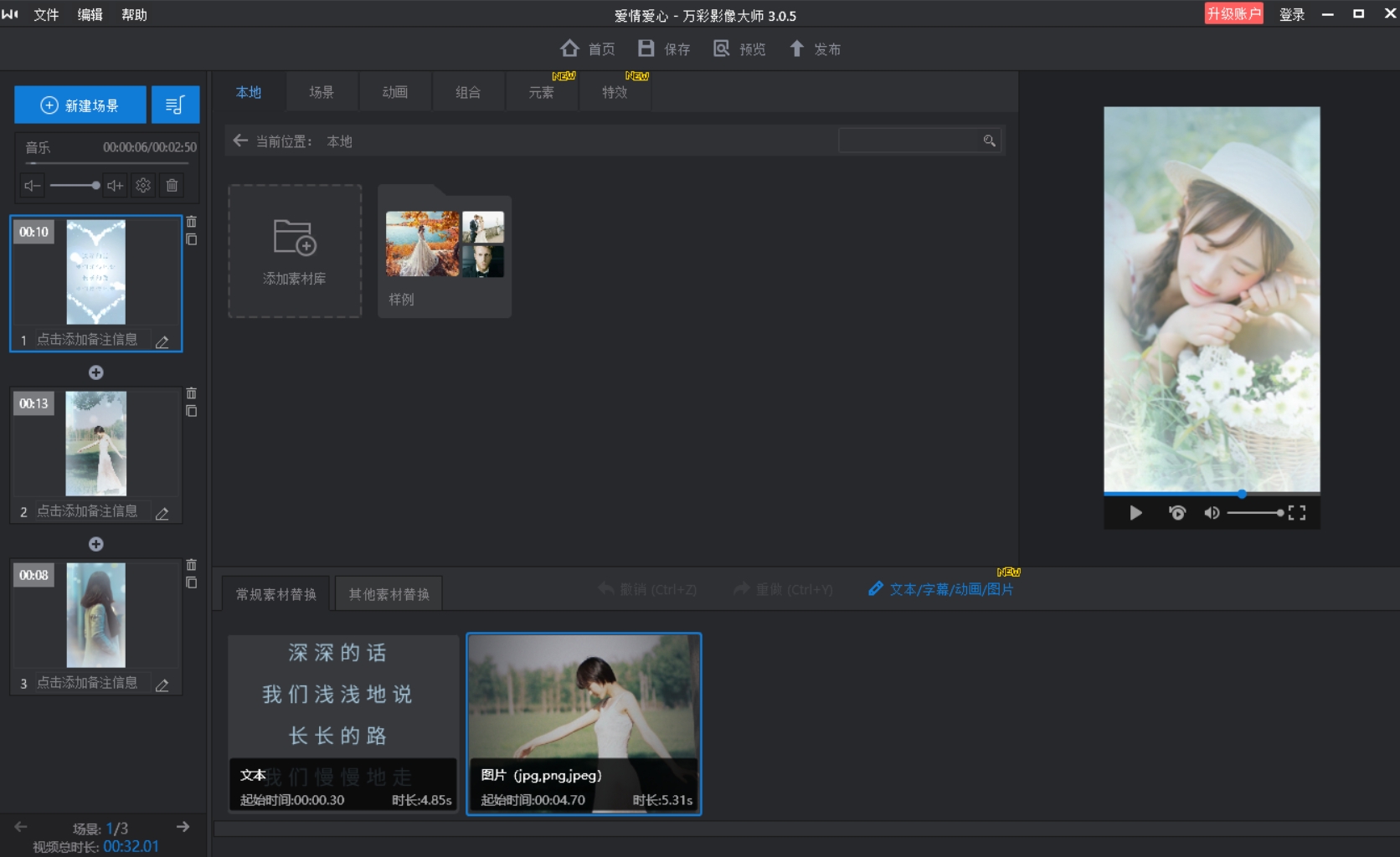Click the back arrow beside 当前位置

[240, 141]
